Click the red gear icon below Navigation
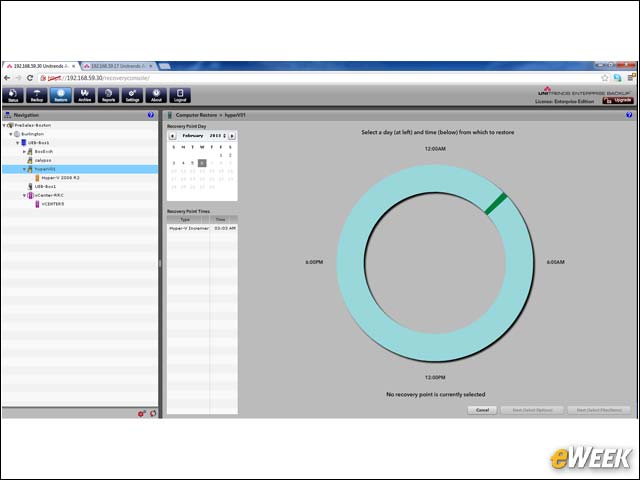 [x=141, y=413]
